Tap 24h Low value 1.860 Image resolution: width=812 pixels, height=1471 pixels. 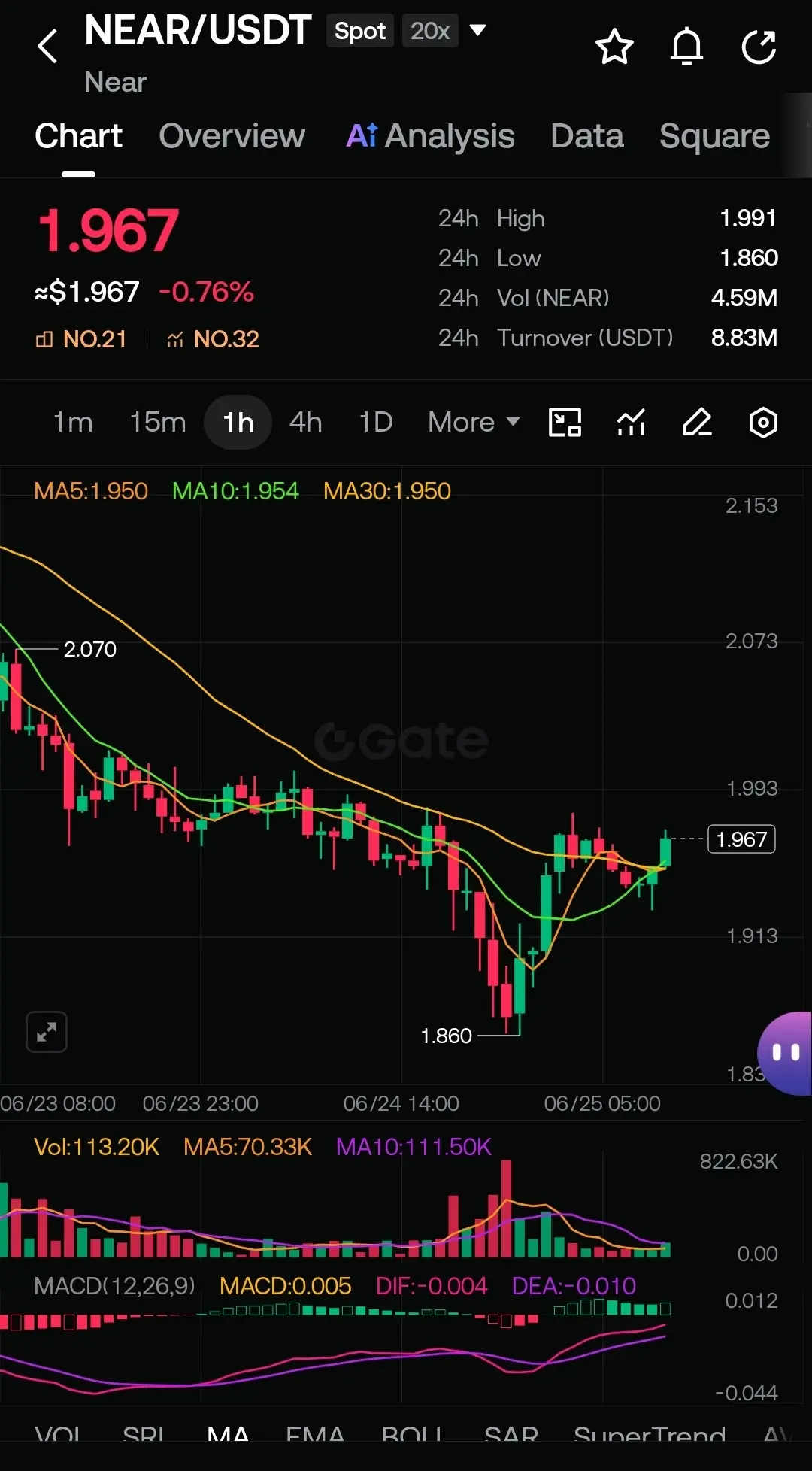pos(748,258)
